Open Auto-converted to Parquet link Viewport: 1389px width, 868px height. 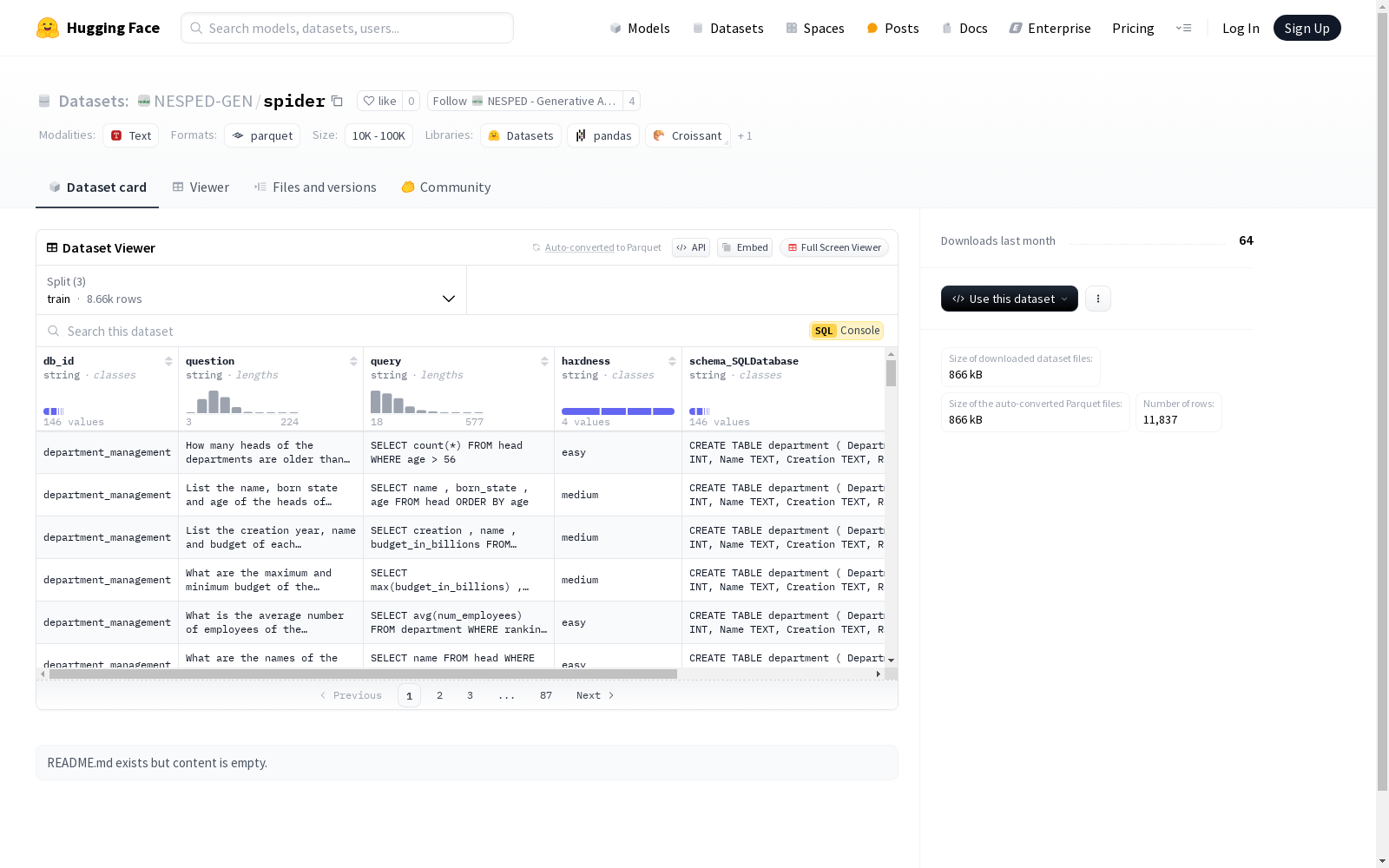(x=579, y=247)
